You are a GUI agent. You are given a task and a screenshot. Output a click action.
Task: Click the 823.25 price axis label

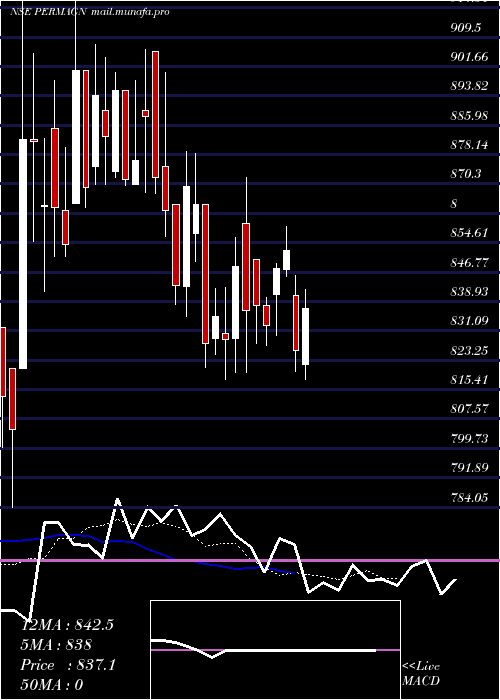coord(469,350)
